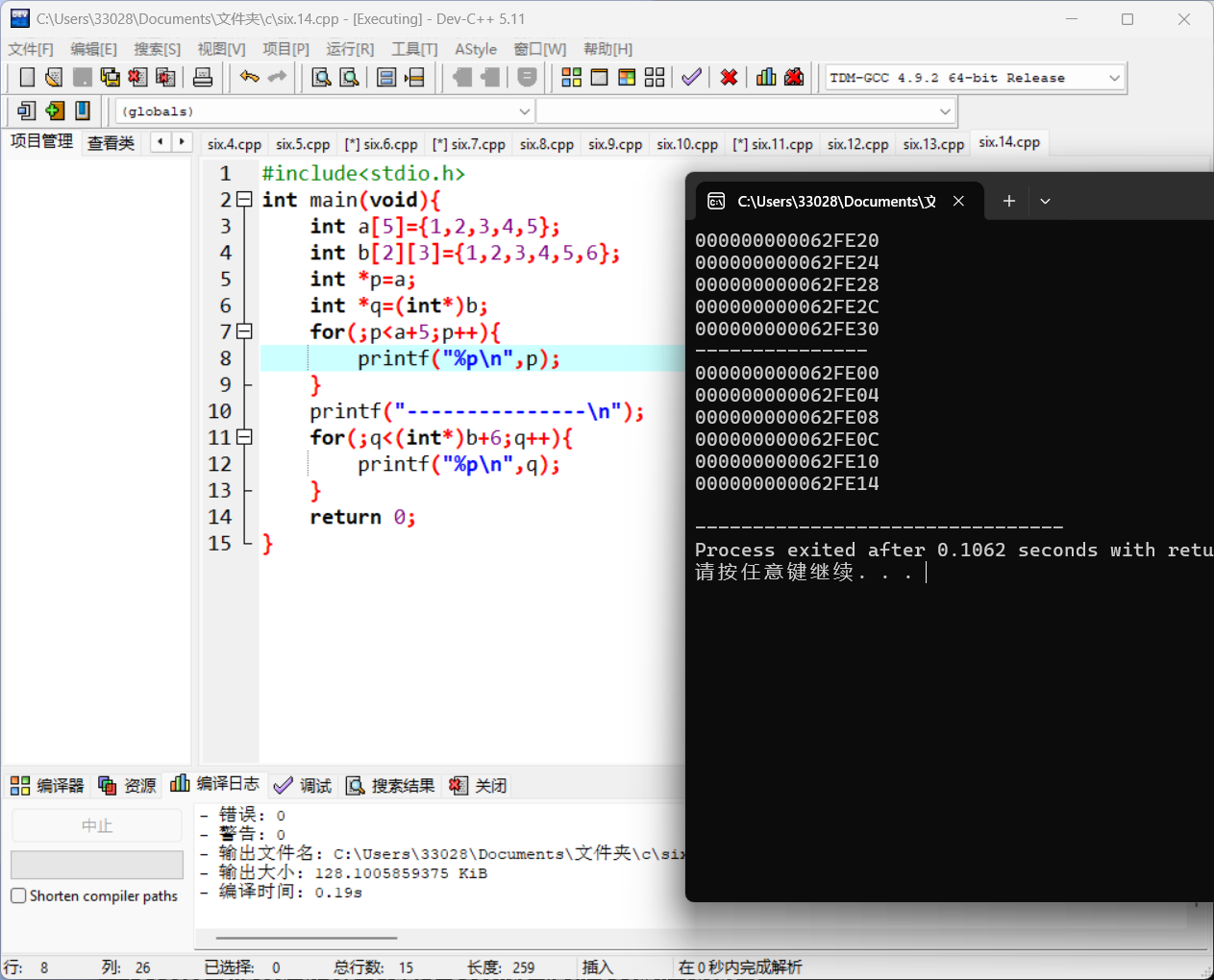The height and width of the screenshot is (980, 1214).
Task: Click the 关闭 bottom panel tab
Action: 478,785
